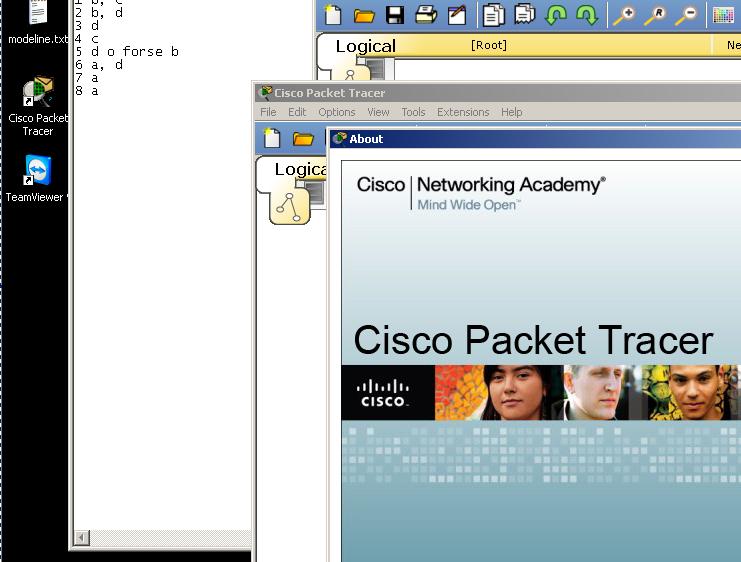The image size is (741, 562).
Task: Click Zoom In magnifier in back toolbar
Action: click(624, 15)
